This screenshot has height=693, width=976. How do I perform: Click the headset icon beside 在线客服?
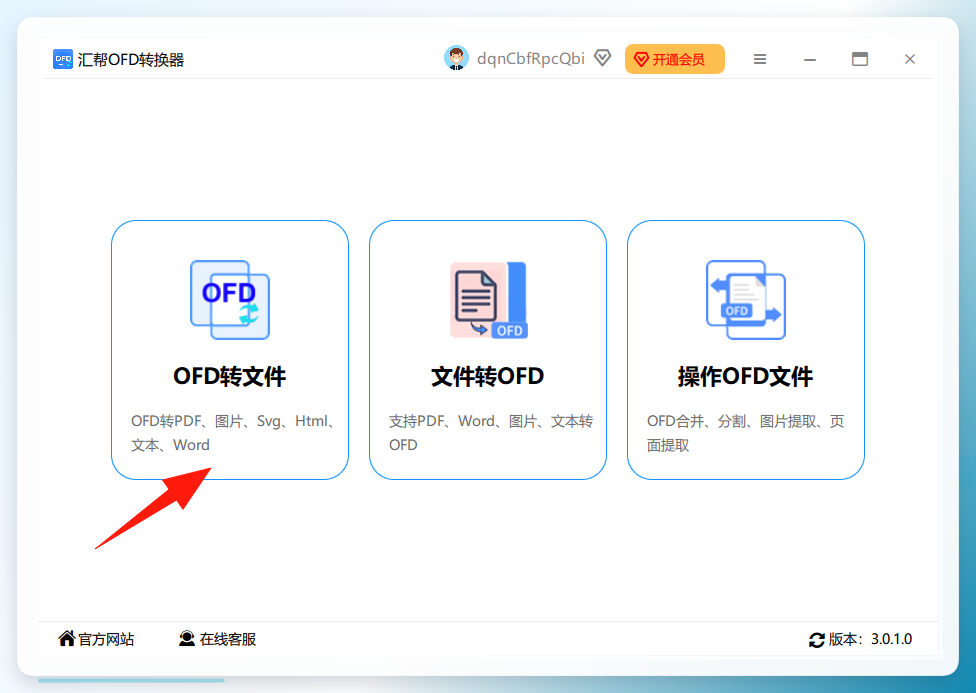pyautogui.click(x=187, y=639)
